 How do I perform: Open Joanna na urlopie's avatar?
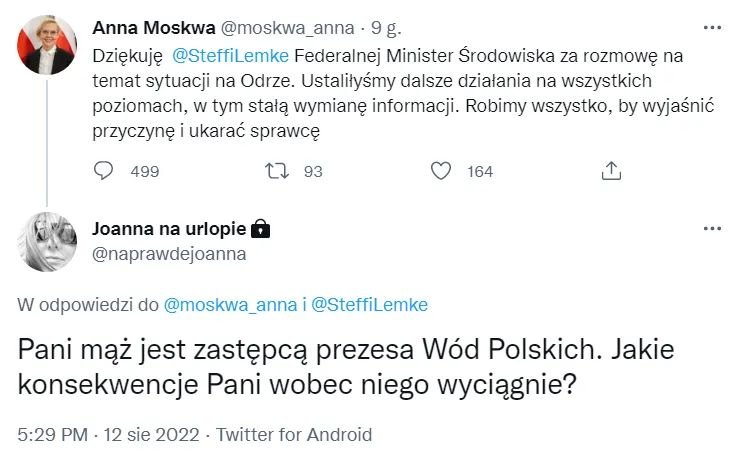(x=45, y=241)
